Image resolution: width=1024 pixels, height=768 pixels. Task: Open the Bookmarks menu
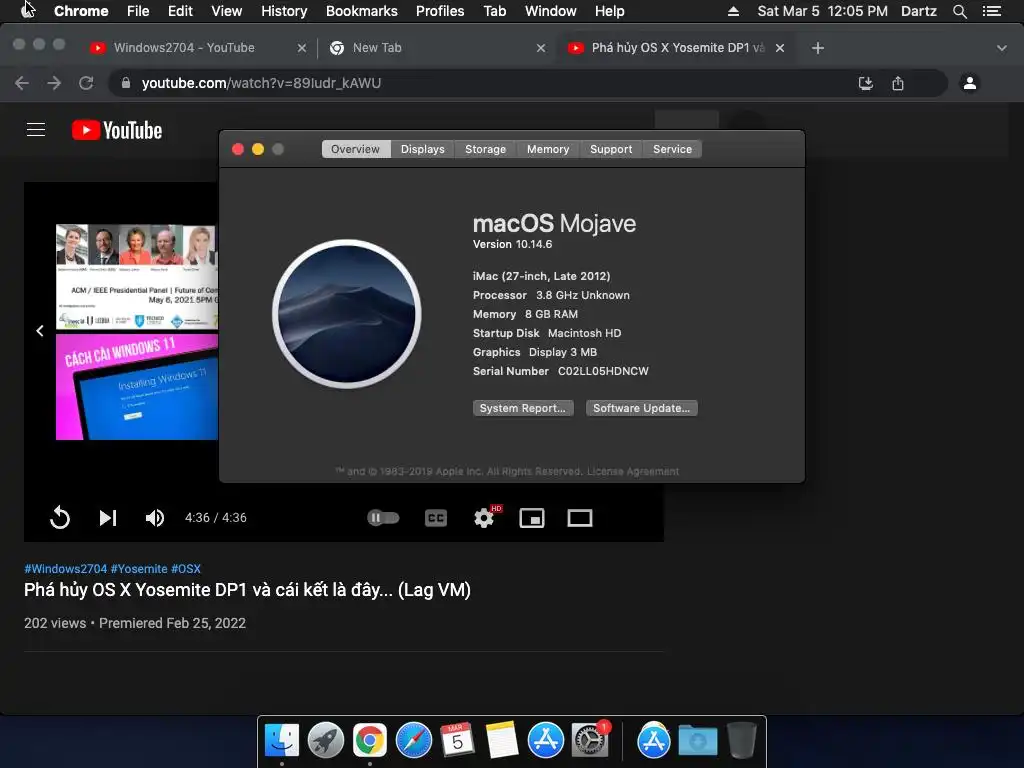click(x=362, y=11)
